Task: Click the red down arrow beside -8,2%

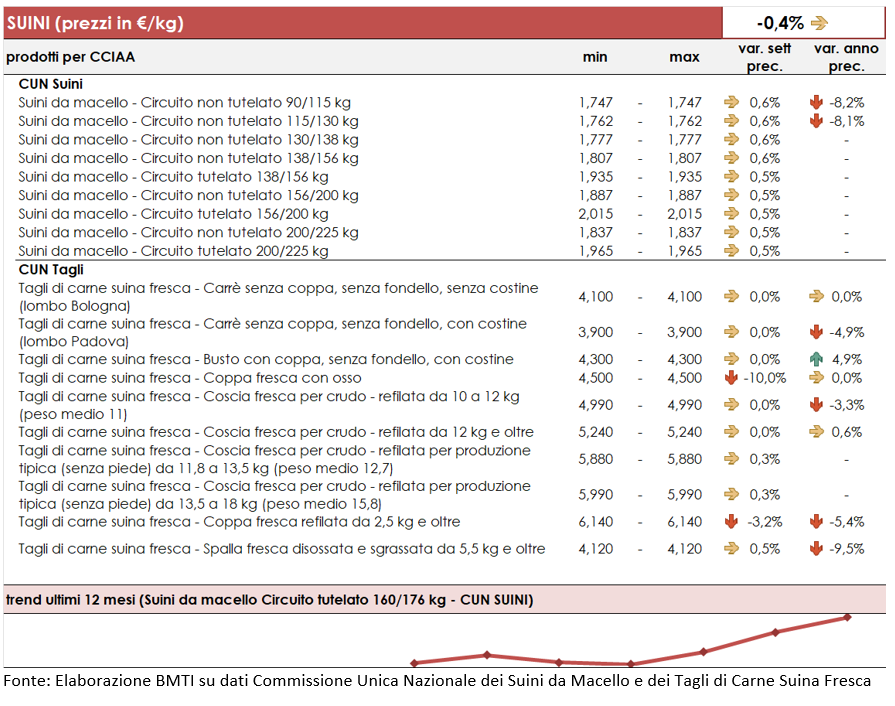Action: 816,102
